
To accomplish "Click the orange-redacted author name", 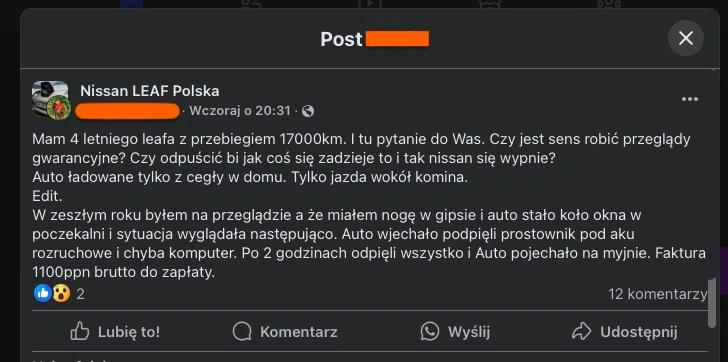I will point(127,111).
